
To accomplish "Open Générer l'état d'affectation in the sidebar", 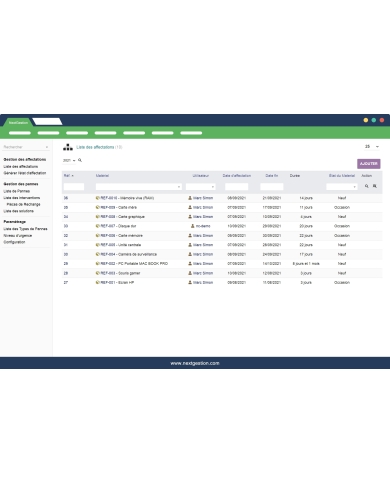I will [x=25, y=173].
